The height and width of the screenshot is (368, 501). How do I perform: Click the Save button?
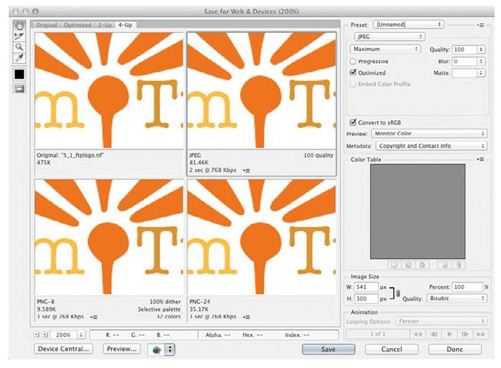[328, 349]
